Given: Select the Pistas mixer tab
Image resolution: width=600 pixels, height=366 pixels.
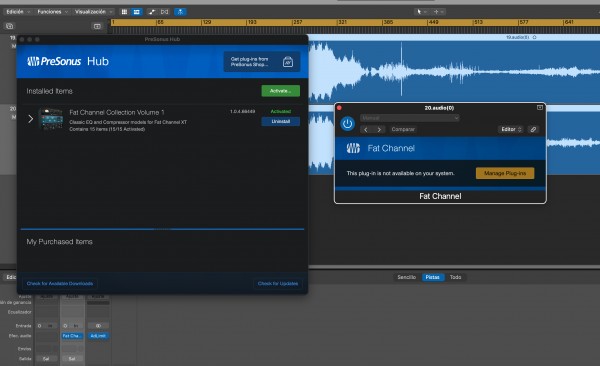Looking at the screenshot, I should (x=433, y=277).
